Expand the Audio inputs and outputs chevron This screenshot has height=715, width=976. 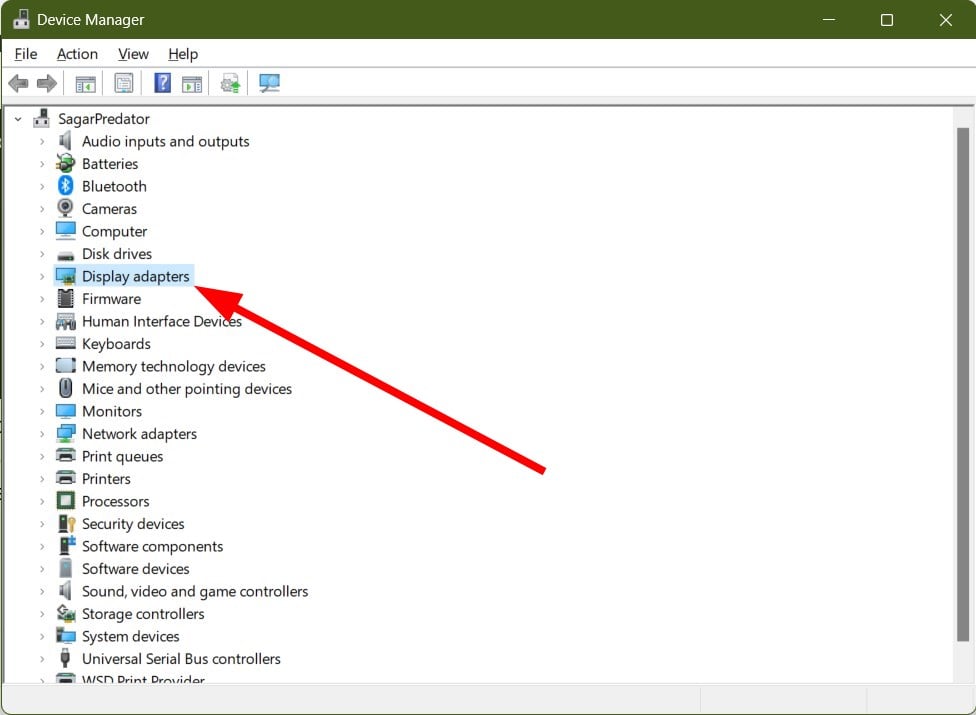click(42, 141)
